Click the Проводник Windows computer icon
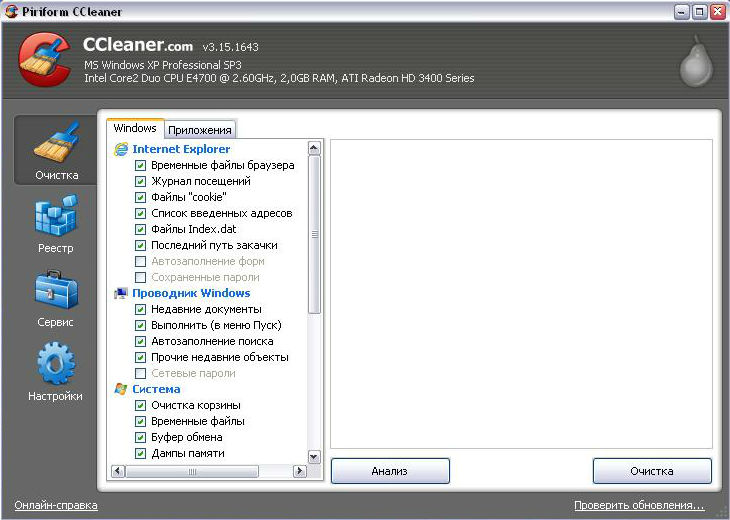Screen dimensions: 730x520 pyautogui.click(x=121, y=293)
